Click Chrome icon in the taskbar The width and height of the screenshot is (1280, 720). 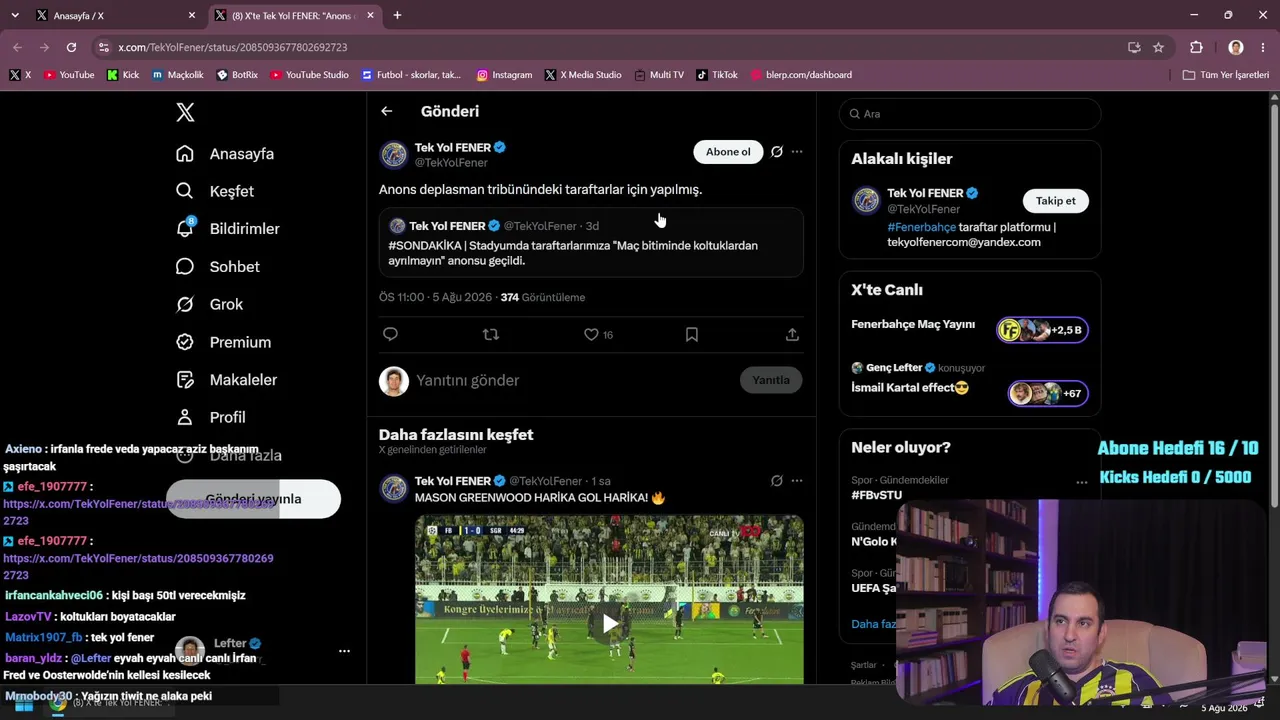click(x=58, y=703)
